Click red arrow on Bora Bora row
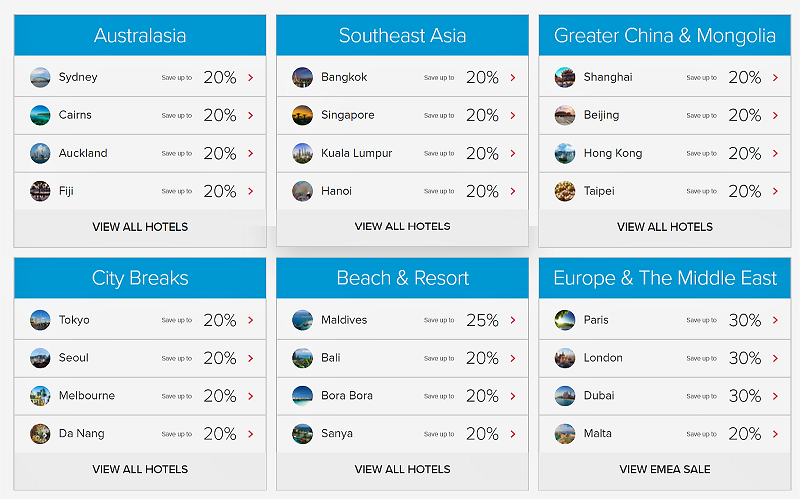 coord(513,396)
